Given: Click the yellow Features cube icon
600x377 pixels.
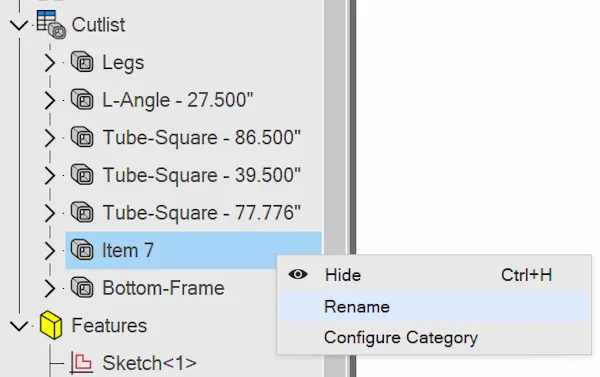Looking at the screenshot, I should [x=51, y=325].
